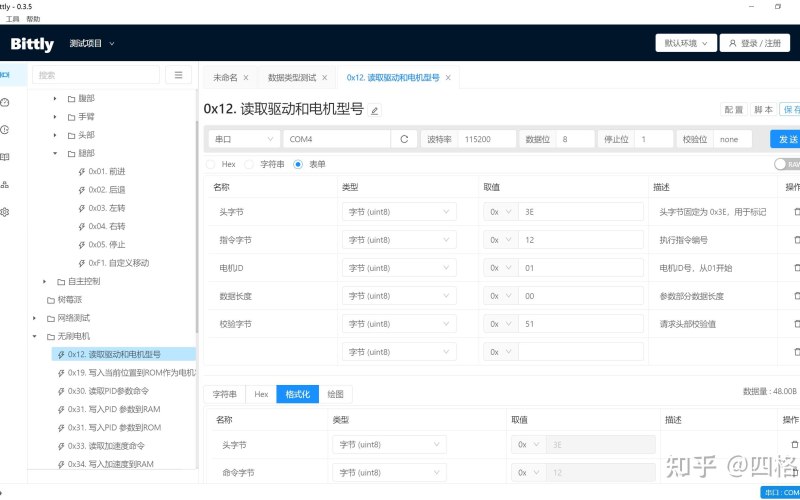The width and height of the screenshot is (800, 500).
Task: Click the 配置 button
Action: point(734,110)
